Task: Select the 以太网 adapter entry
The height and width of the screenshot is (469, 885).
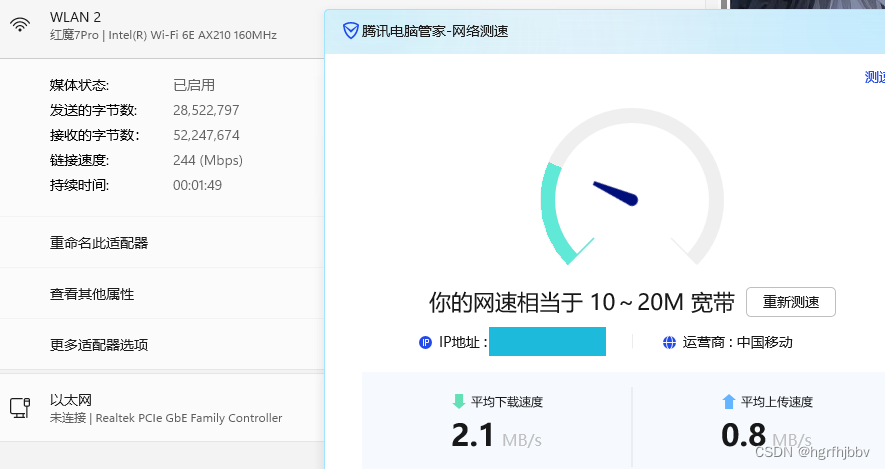Action: 162,408
